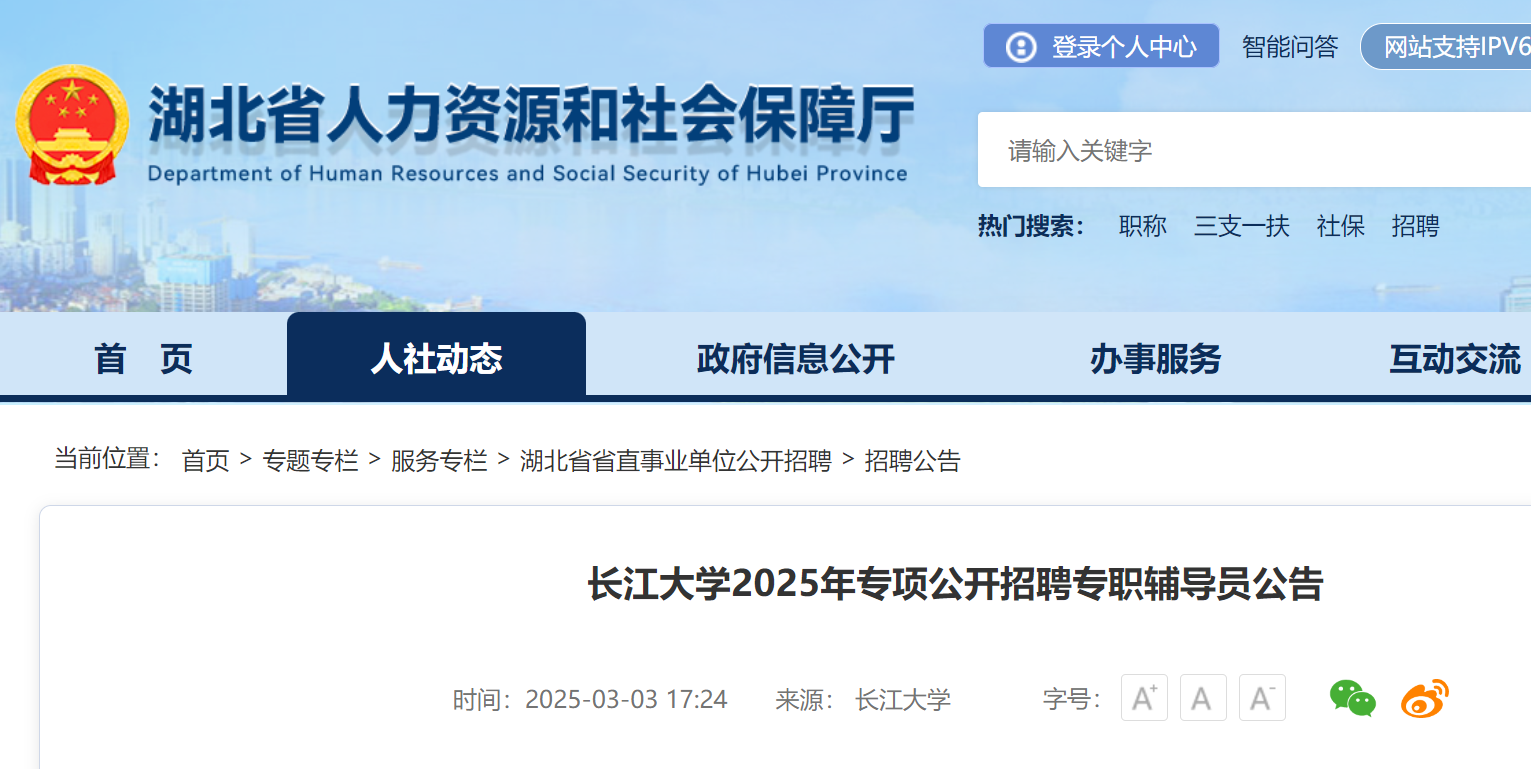
Task: Select hot search term 招聘
Action: coord(1416,226)
